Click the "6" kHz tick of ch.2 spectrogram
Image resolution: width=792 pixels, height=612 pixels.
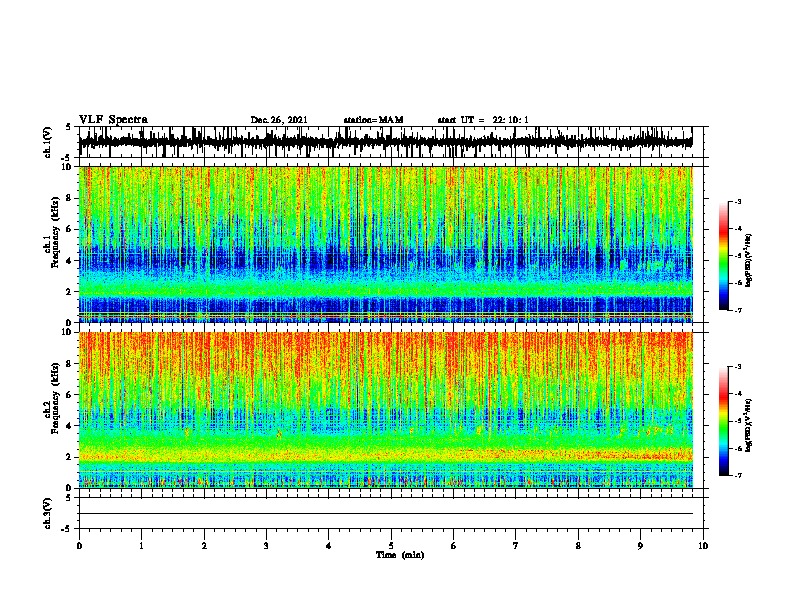pos(70,395)
